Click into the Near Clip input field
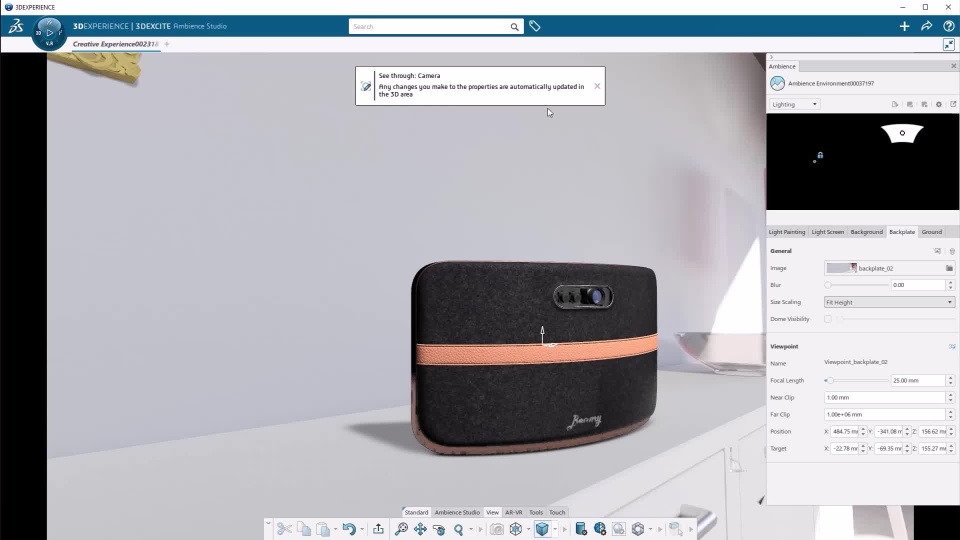The height and width of the screenshot is (540, 960). [x=883, y=398]
